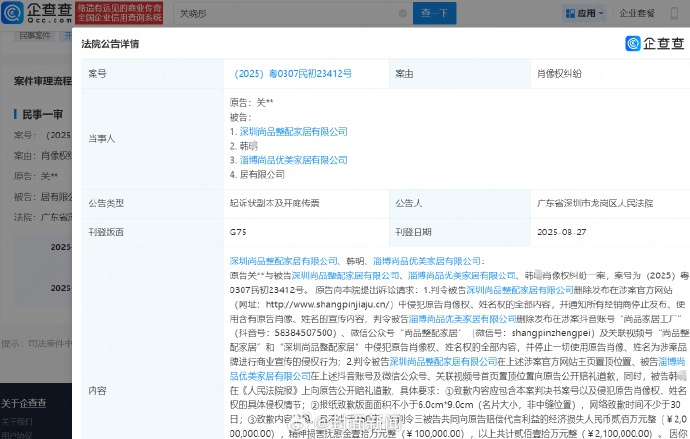Viewport: 690px width, 439px height.
Task: Click the 2025-08-27 publication date value
Action: (x=562, y=232)
